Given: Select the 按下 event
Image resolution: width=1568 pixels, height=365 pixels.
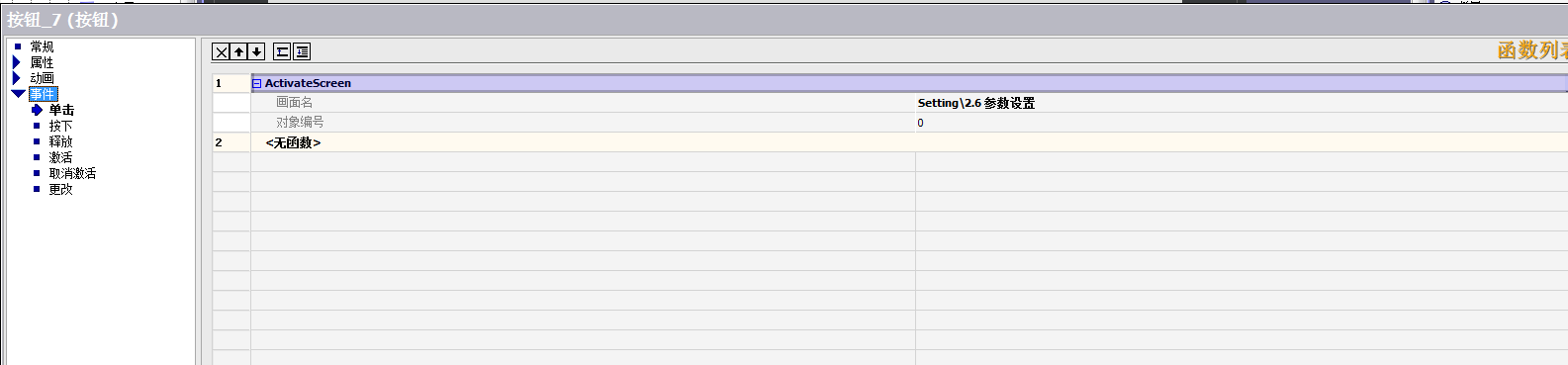Looking at the screenshot, I should coord(60,126).
